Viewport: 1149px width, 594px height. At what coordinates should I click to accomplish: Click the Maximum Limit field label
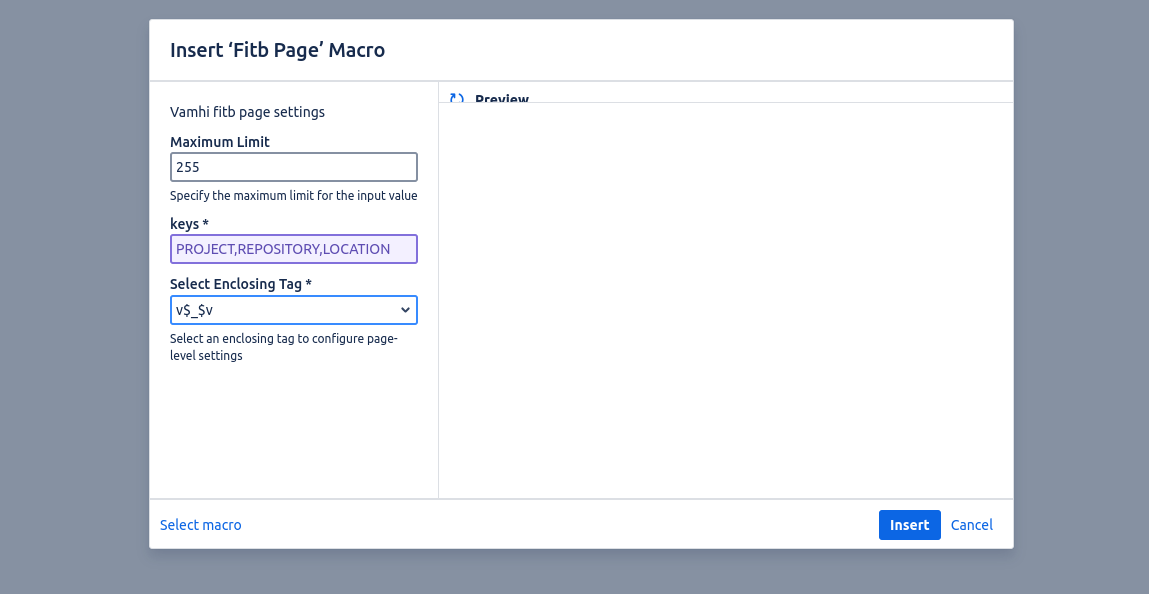(x=220, y=142)
